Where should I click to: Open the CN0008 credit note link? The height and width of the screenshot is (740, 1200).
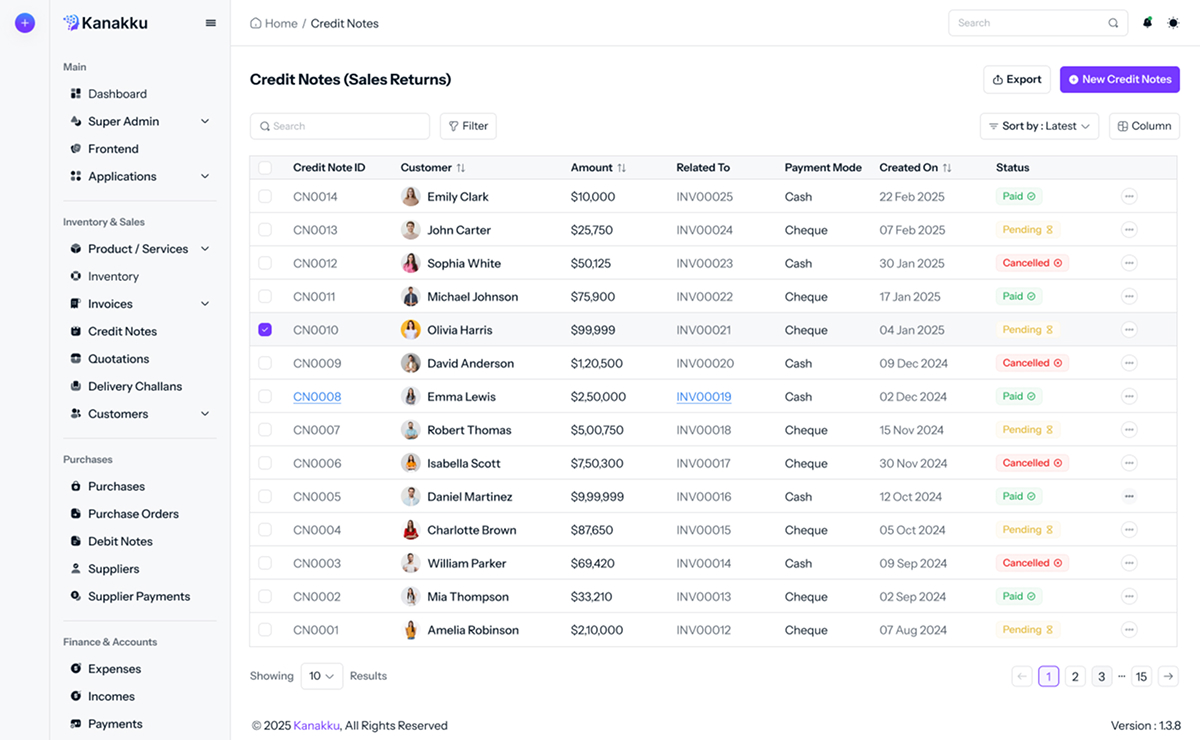317,397
